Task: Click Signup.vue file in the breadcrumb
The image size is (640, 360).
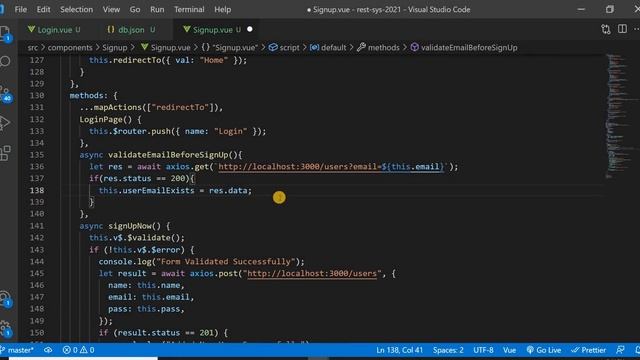Action: tap(166, 47)
